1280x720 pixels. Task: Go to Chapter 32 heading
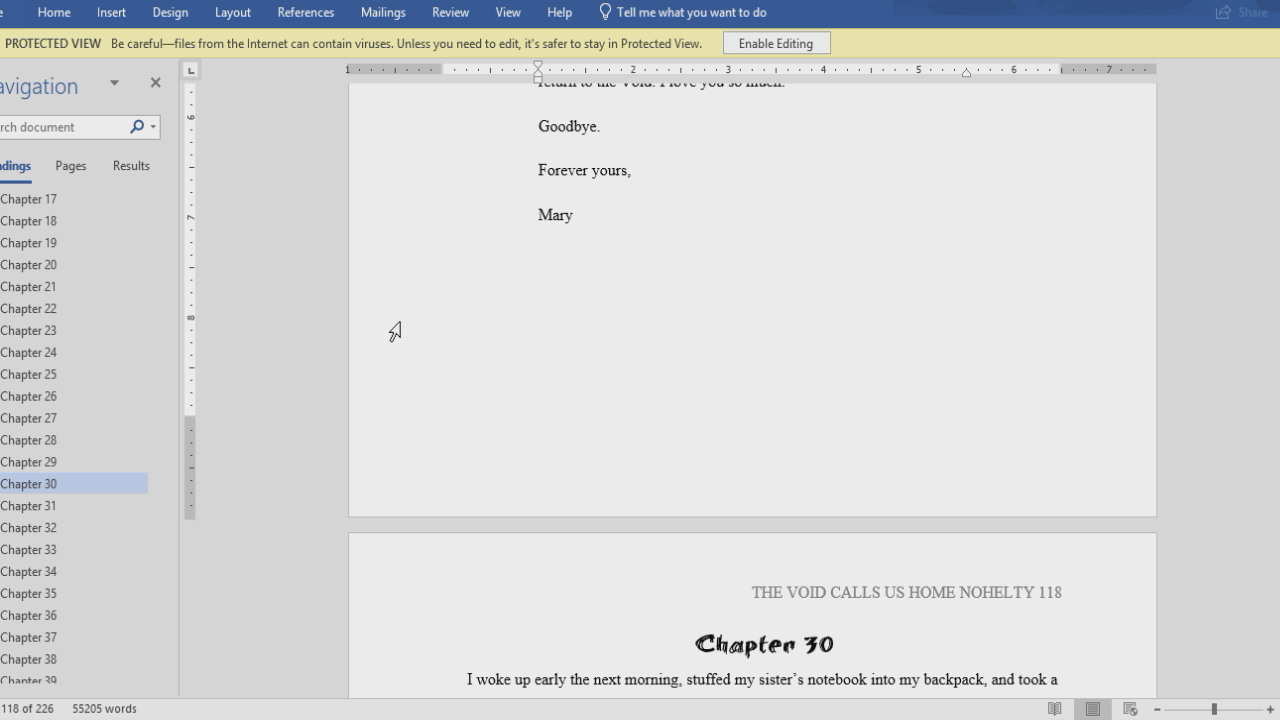[x=28, y=528]
